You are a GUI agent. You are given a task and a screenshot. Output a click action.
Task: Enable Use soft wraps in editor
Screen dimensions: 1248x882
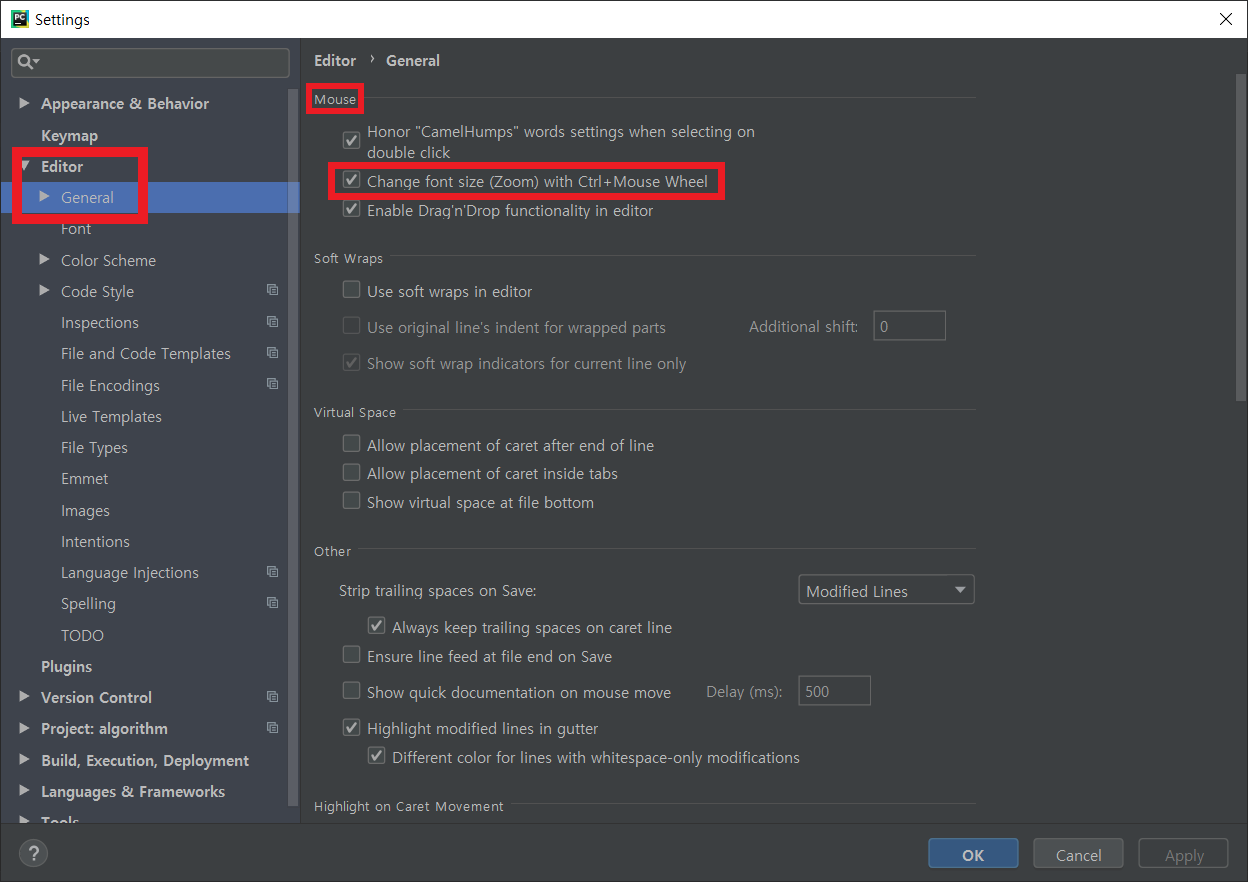click(x=351, y=290)
